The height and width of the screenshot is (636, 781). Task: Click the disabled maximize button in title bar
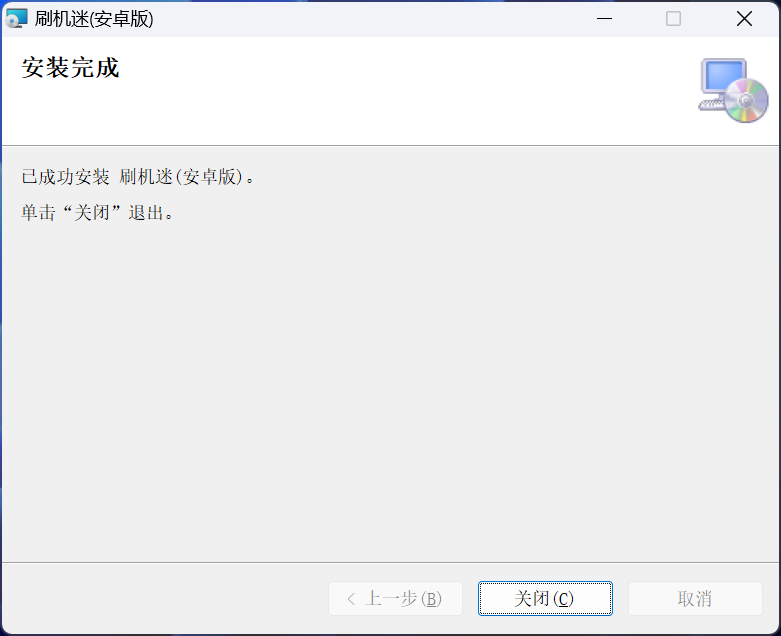pos(673,19)
